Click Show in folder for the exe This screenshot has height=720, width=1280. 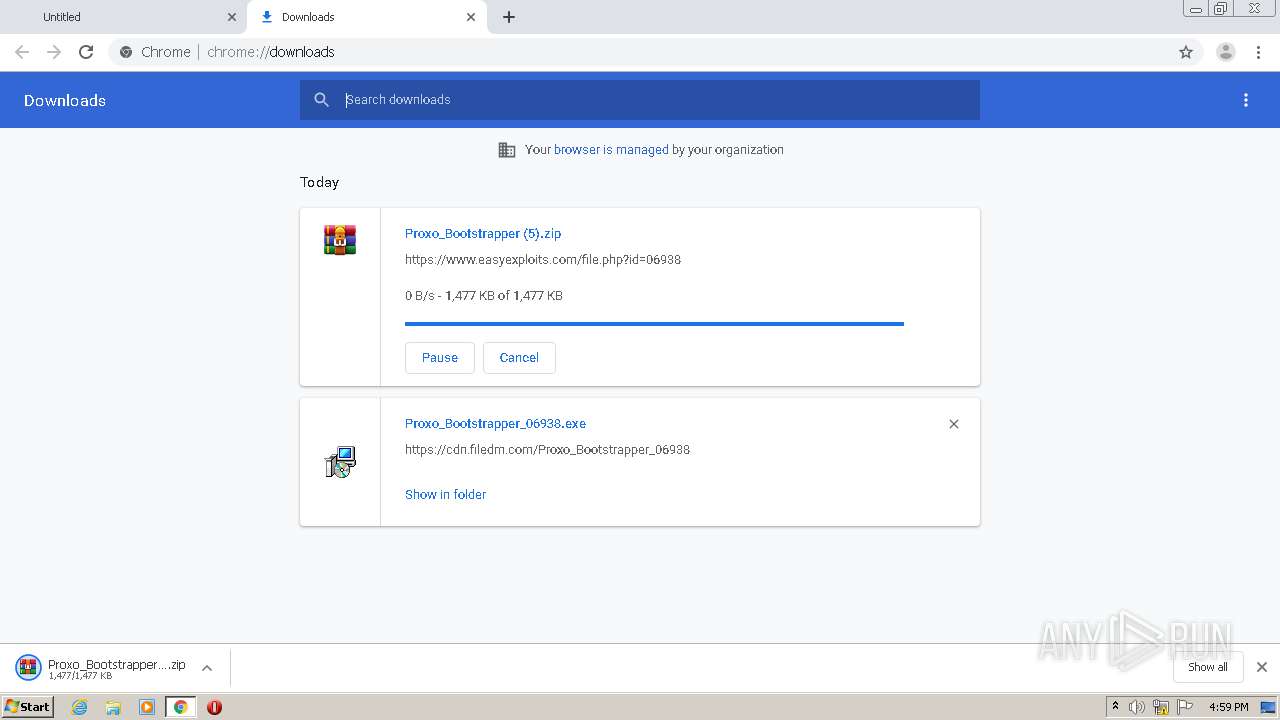445,494
